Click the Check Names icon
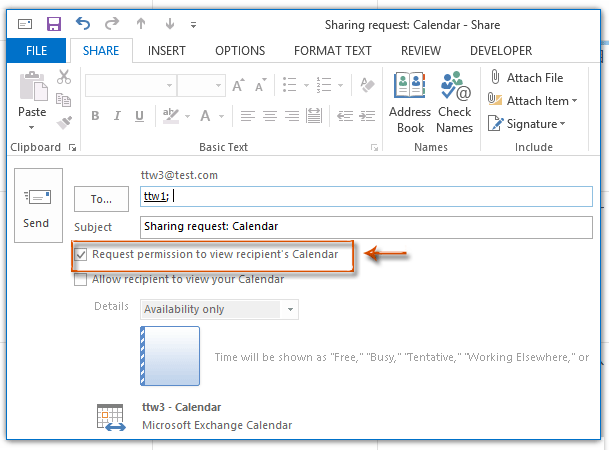 [x=455, y=102]
